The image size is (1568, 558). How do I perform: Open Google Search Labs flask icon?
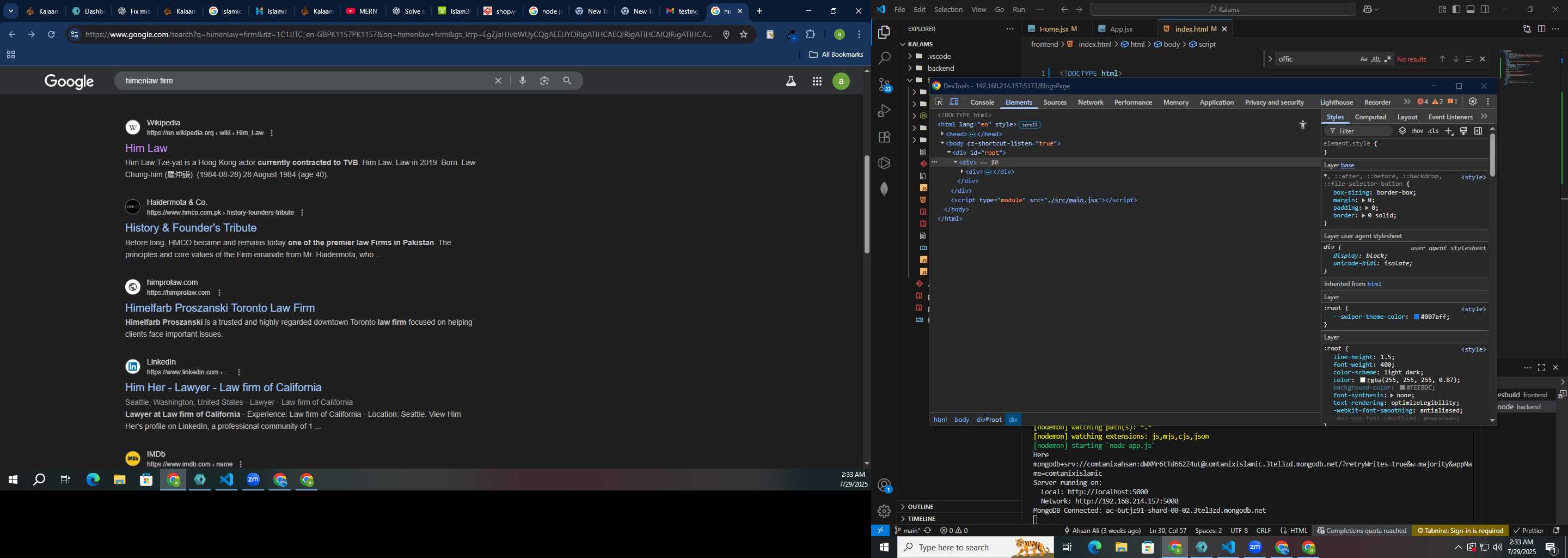791,81
